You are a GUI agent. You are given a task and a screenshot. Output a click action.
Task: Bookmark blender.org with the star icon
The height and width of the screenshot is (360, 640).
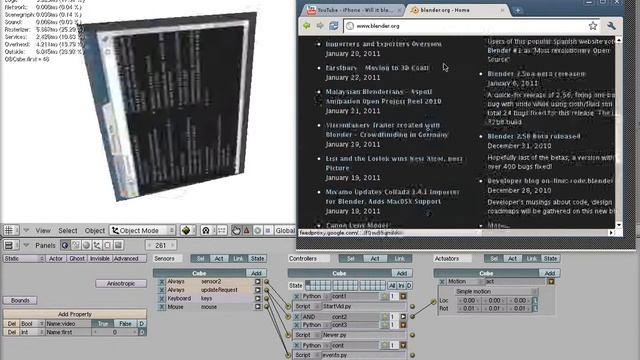click(x=593, y=26)
